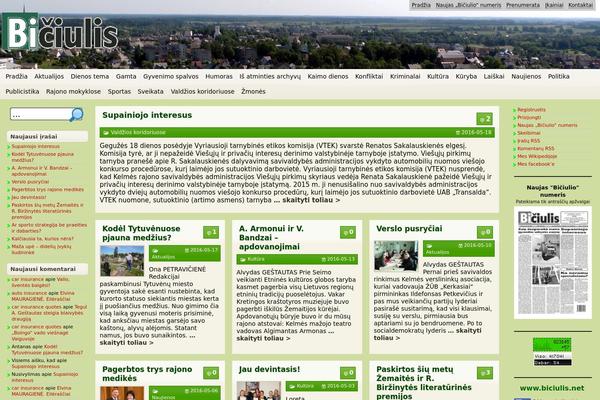Open the Žmonės category
The width and height of the screenshot is (600, 400).
point(253,91)
